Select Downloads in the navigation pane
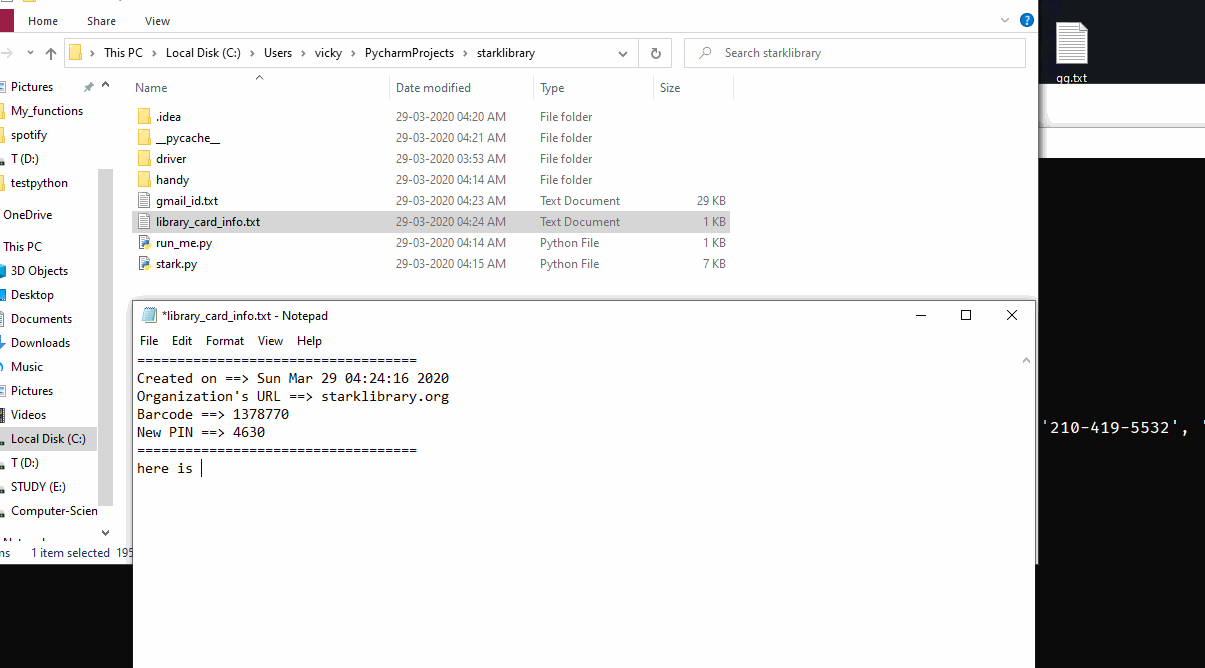Viewport: 1205px width, 668px height. pyautogui.click(x=40, y=343)
